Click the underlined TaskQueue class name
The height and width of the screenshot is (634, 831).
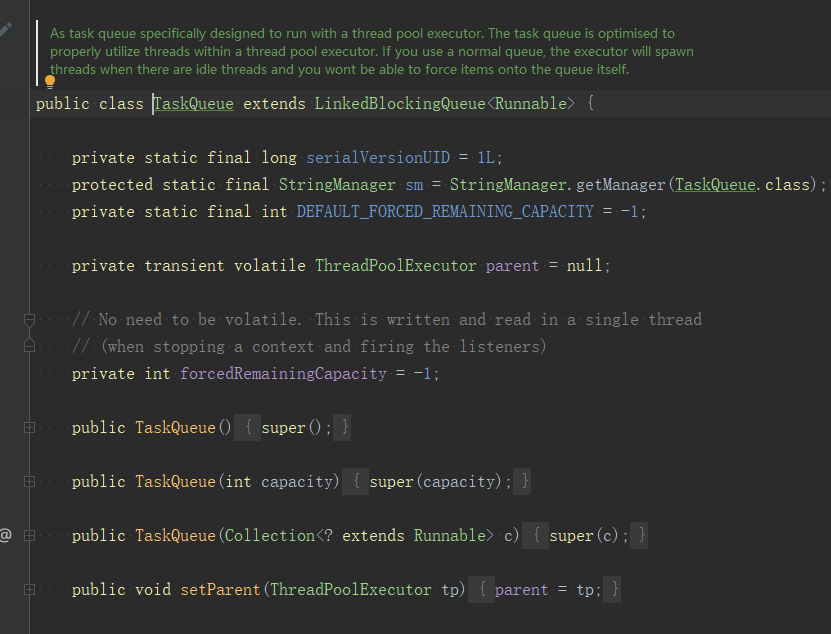point(193,103)
